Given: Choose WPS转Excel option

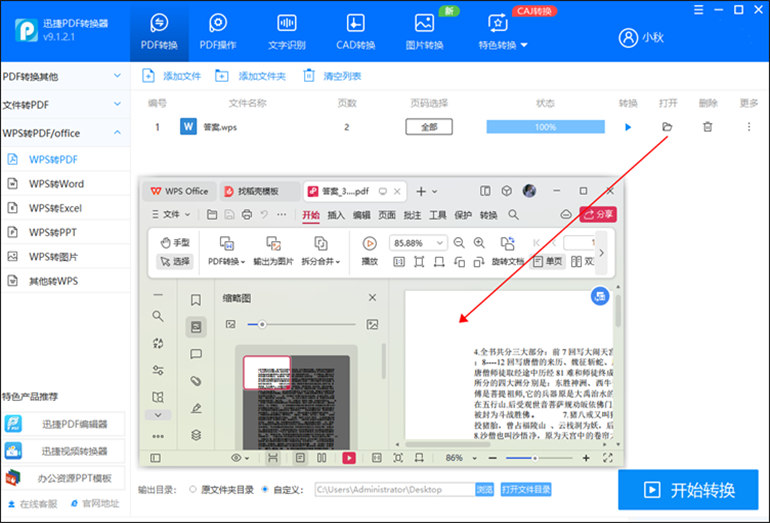Looking at the screenshot, I should pyautogui.click(x=65, y=208).
